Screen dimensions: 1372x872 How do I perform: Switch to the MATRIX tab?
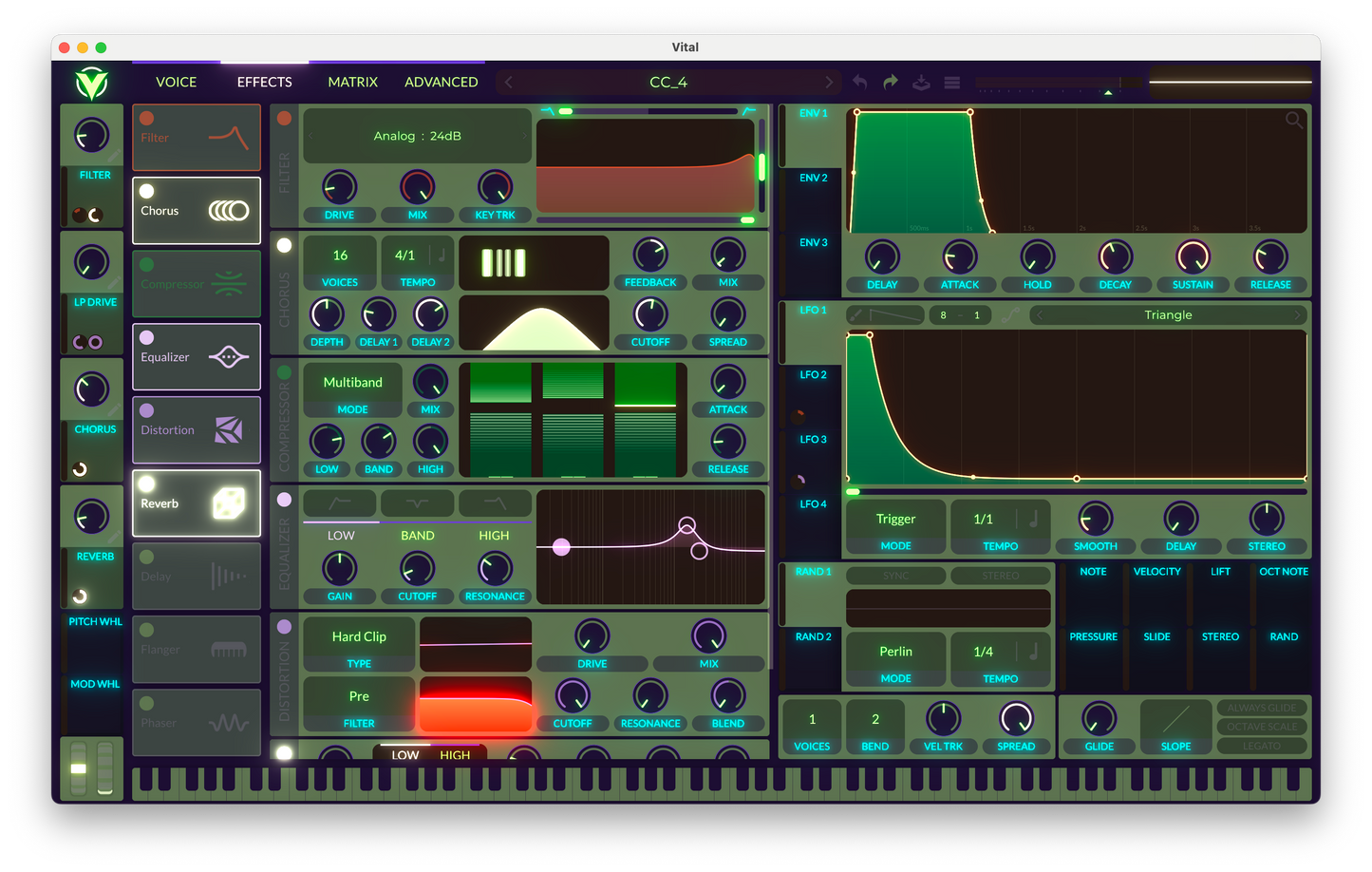(x=352, y=83)
